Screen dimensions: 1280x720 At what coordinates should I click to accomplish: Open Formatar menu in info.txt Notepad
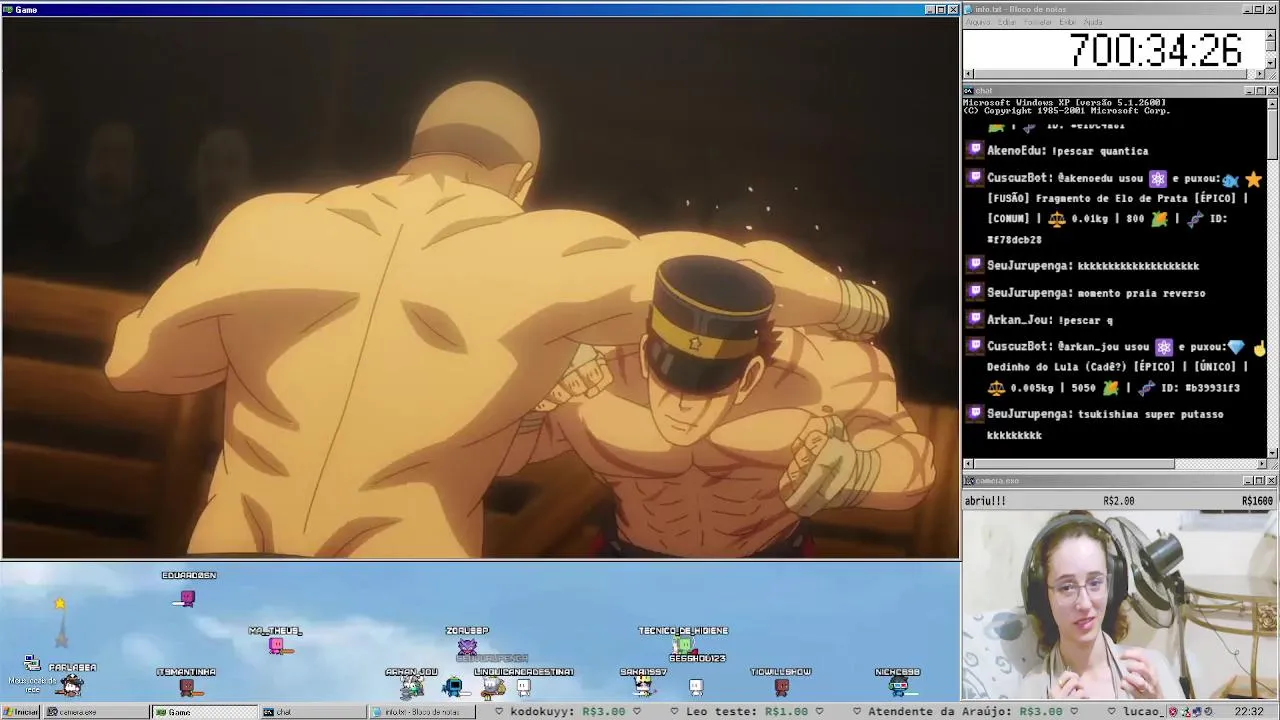click(x=1038, y=22)
